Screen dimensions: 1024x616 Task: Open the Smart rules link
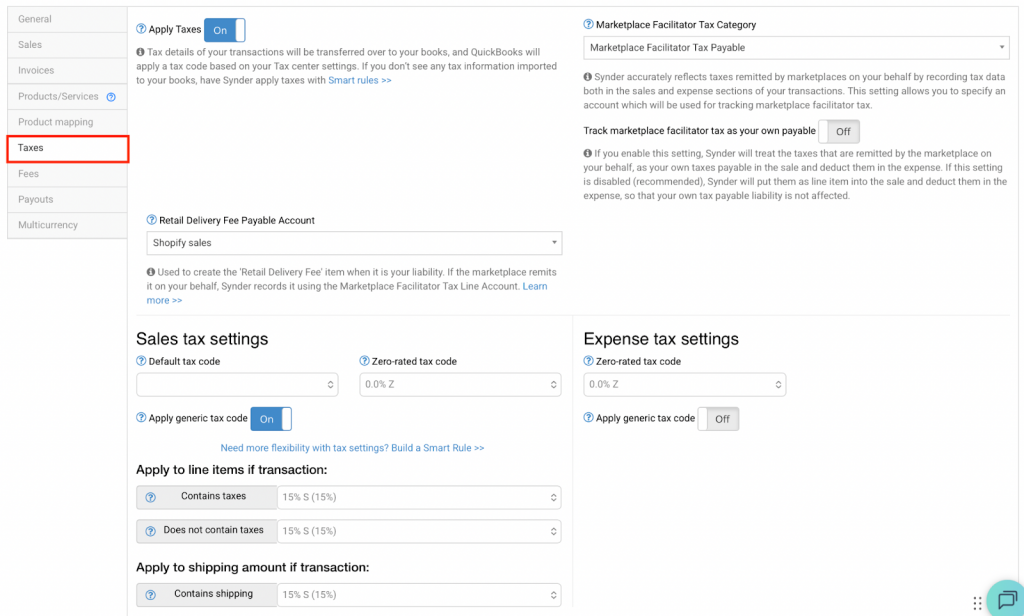coord(359,80)
